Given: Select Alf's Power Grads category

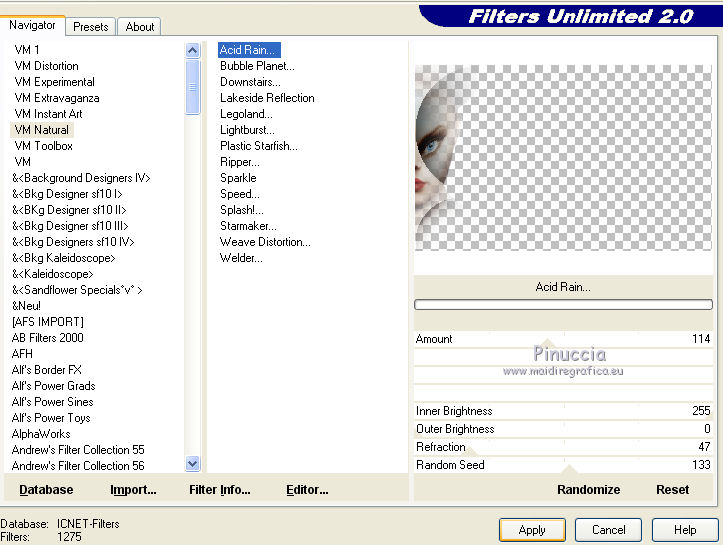Looking at the screenshot, I should 53,386.
